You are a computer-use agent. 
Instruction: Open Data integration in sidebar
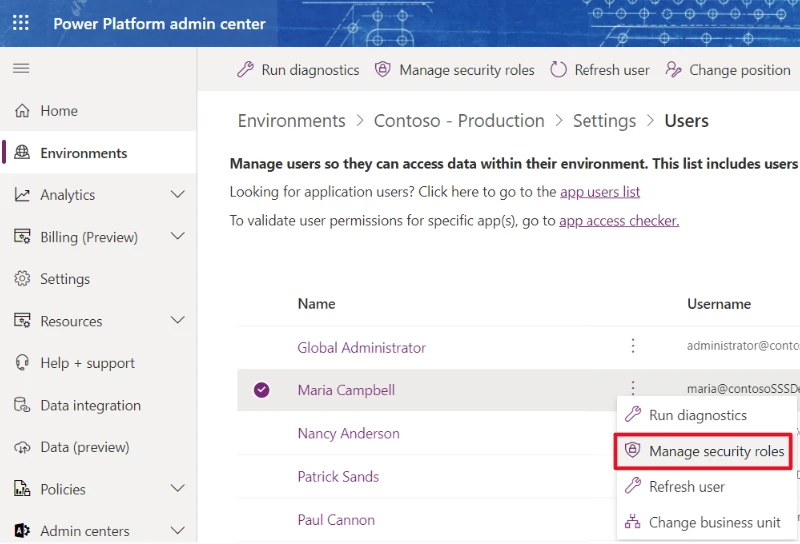pos(98,405)
